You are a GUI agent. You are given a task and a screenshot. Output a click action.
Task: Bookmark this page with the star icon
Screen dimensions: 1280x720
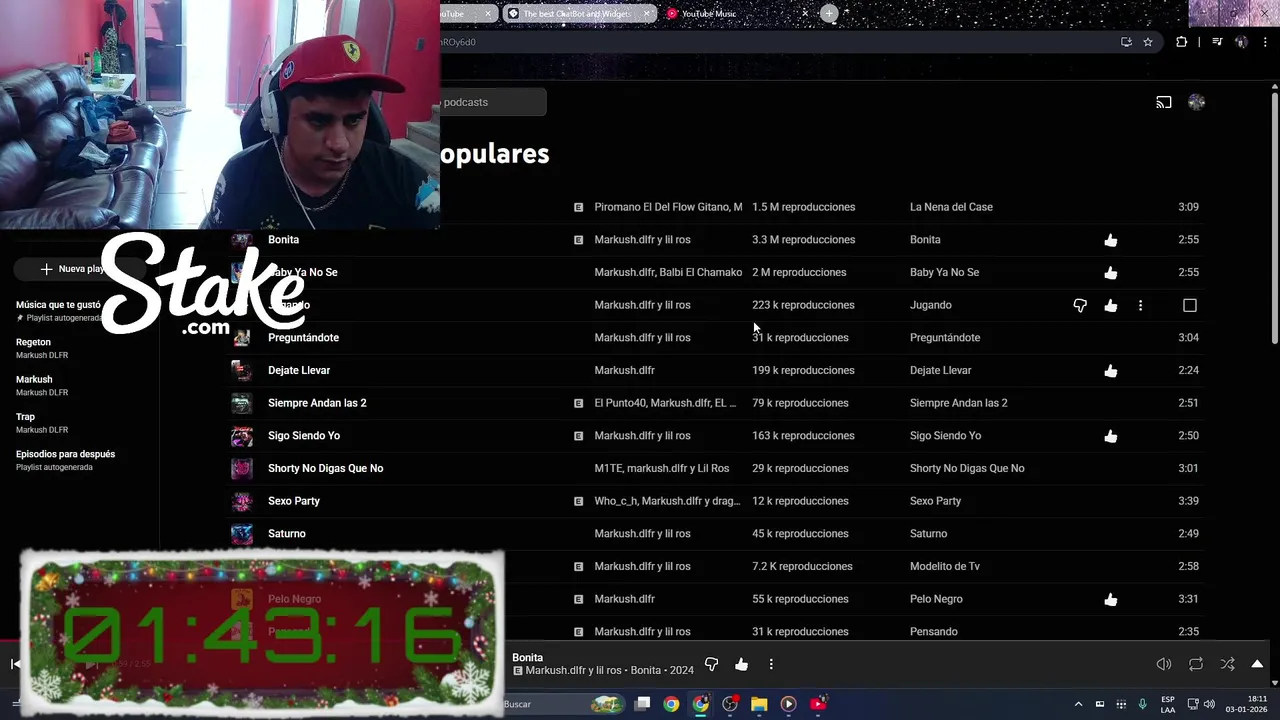click(1148, 42)
